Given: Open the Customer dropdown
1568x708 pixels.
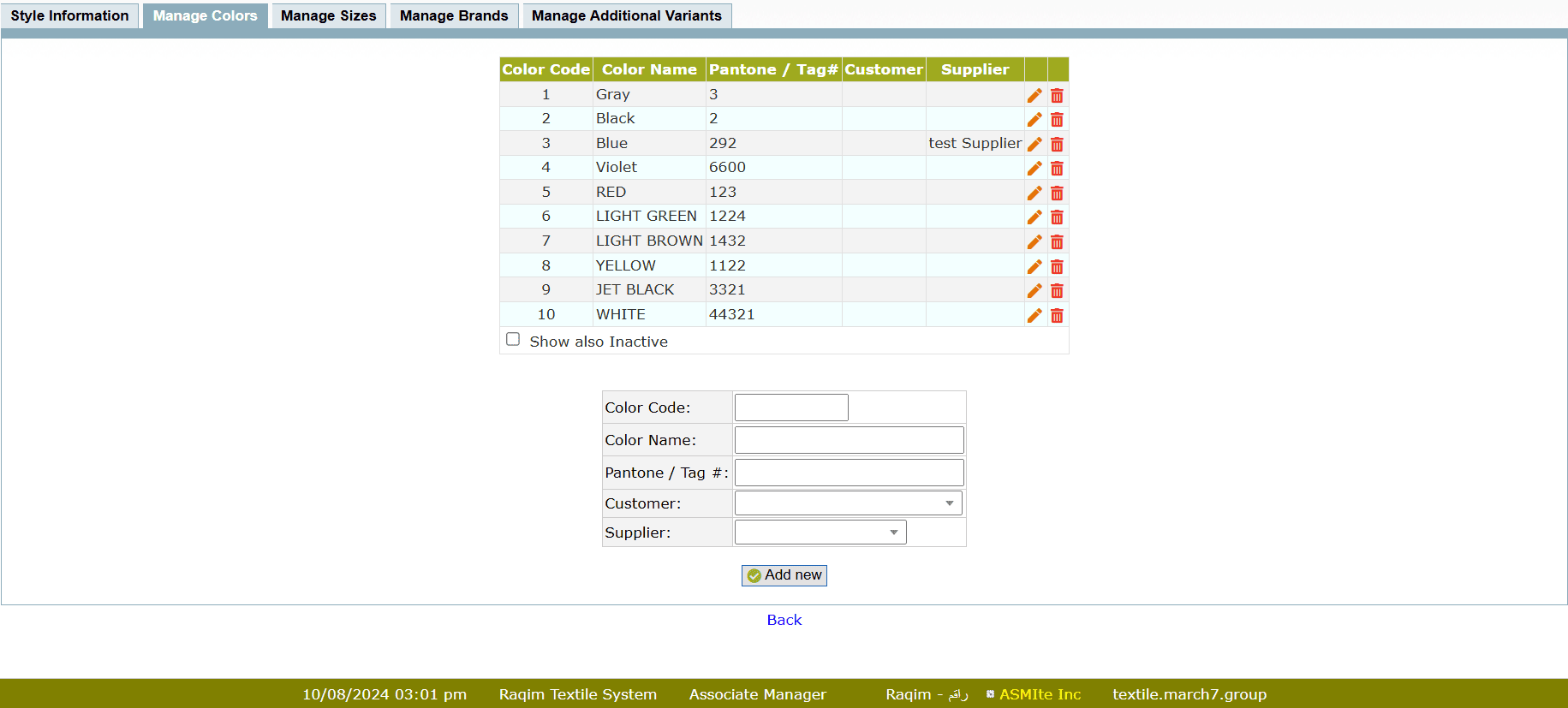Looking at the screenshot, I should [848, 503].
